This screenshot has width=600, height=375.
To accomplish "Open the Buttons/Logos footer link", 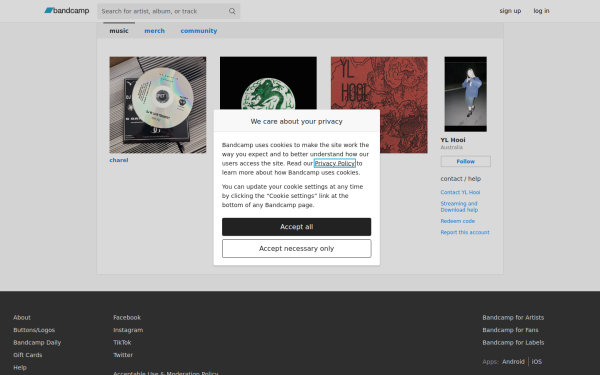I will (x=34, y=330).
